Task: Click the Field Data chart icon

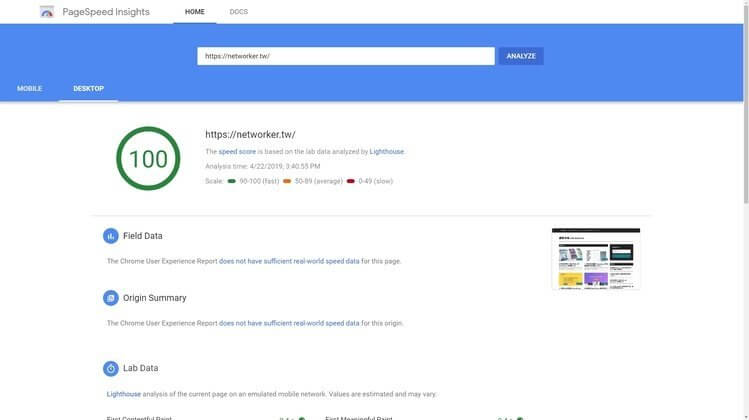Action: tap(110, 236)
